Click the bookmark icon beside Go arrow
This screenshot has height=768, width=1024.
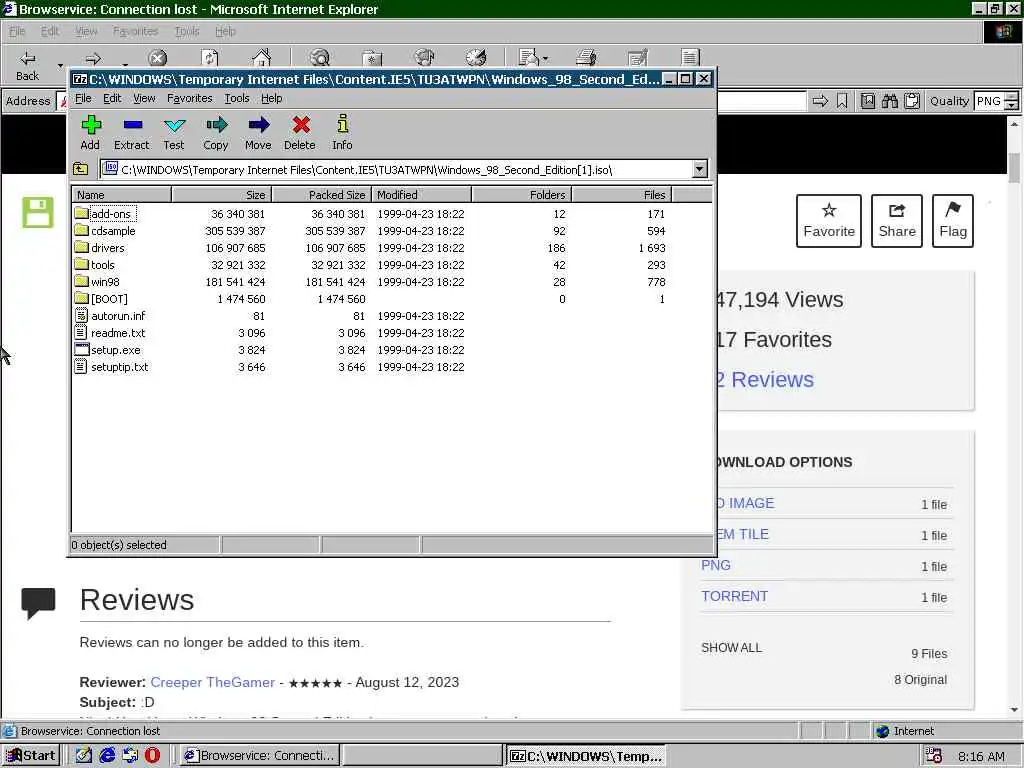coord(842,101)
